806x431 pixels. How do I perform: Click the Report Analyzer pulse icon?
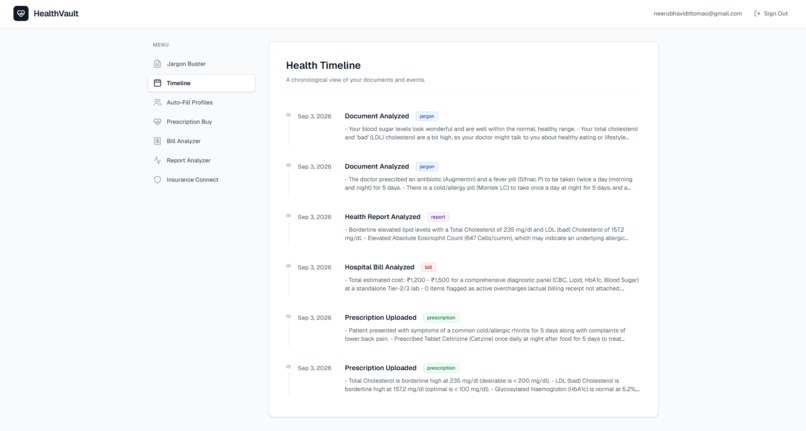[157, 160]
